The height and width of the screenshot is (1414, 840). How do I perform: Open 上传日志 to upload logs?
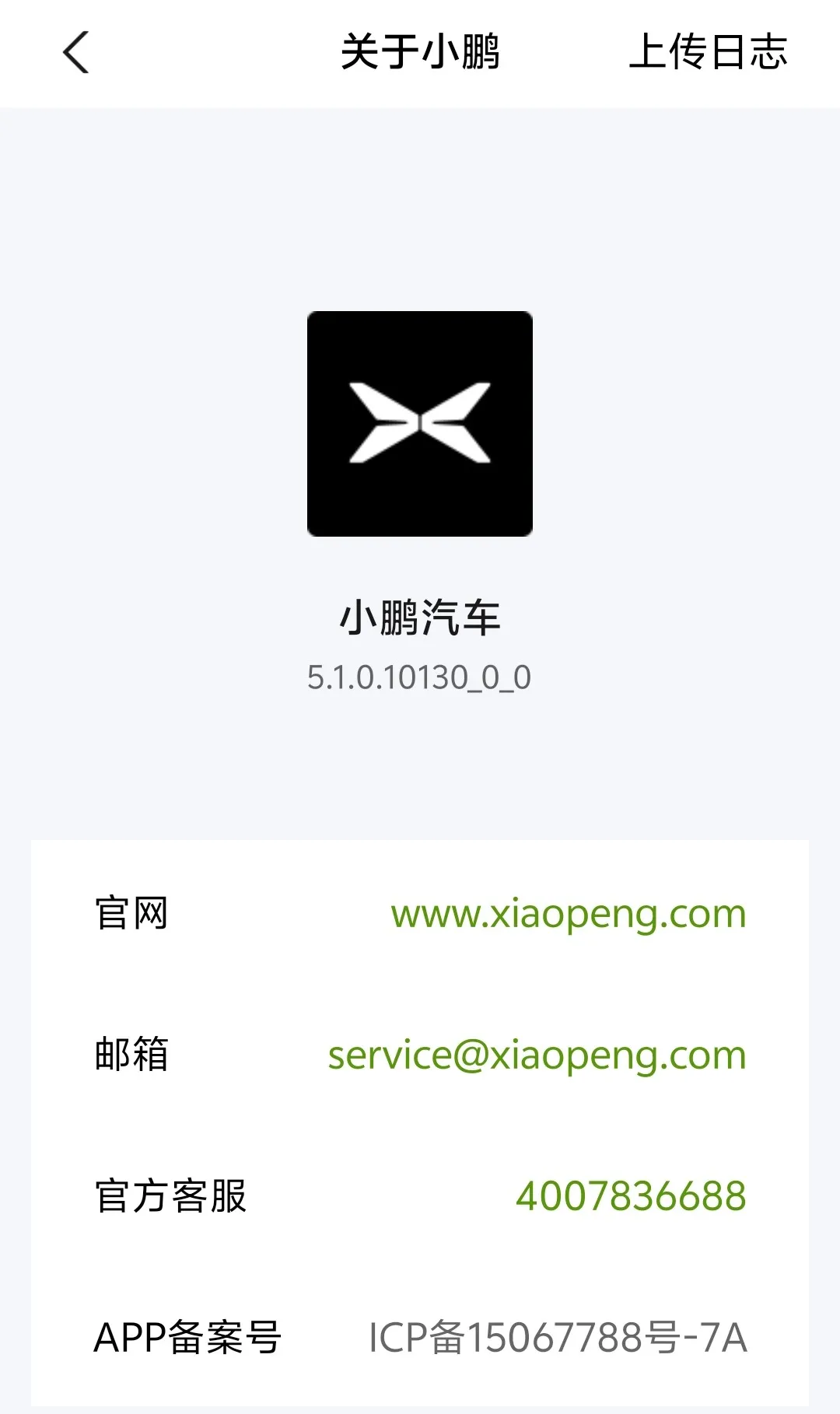pos(708,52)
